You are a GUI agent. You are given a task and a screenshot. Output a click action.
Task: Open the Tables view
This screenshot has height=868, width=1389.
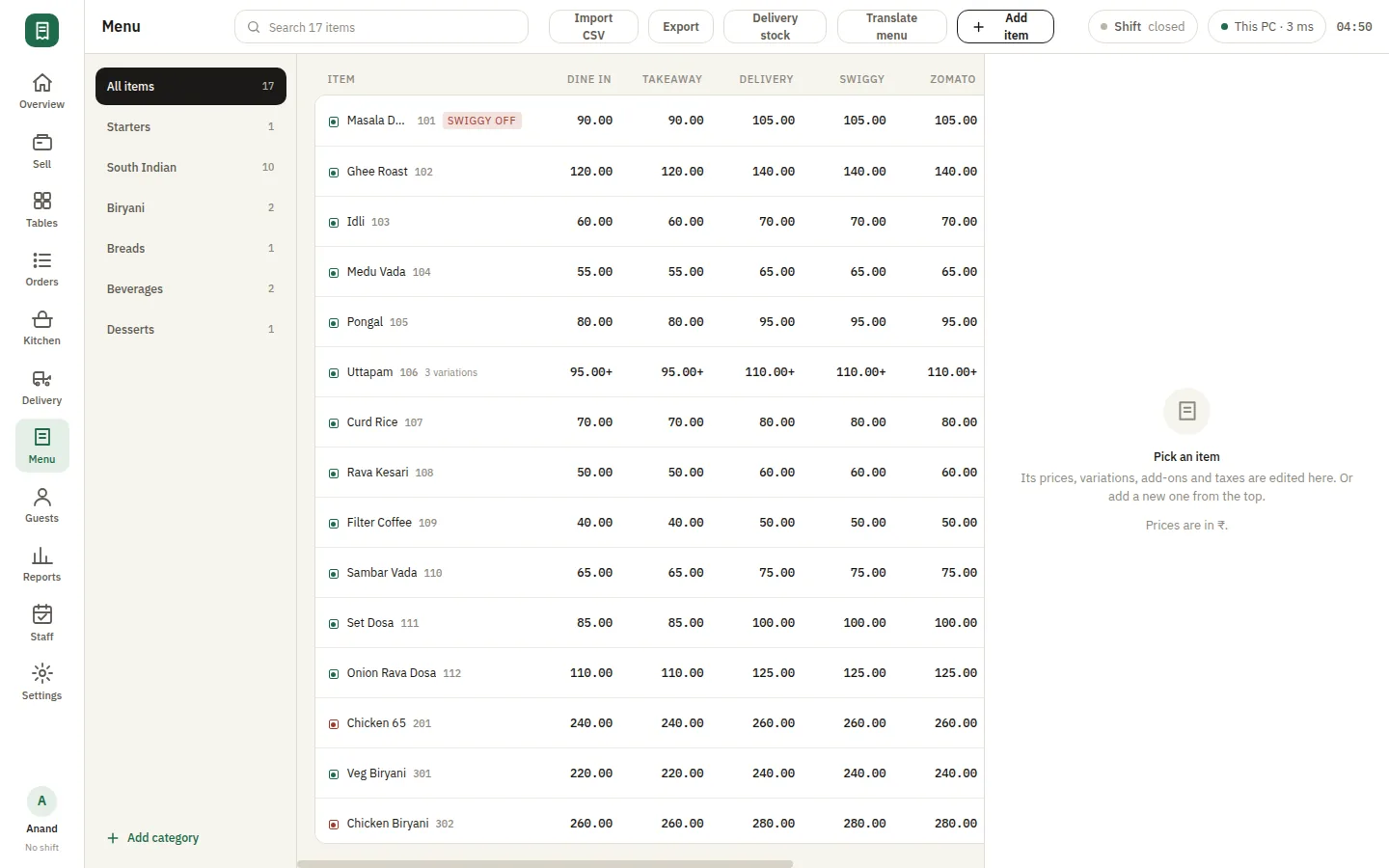pyautogui.click(x=41, y=210)
